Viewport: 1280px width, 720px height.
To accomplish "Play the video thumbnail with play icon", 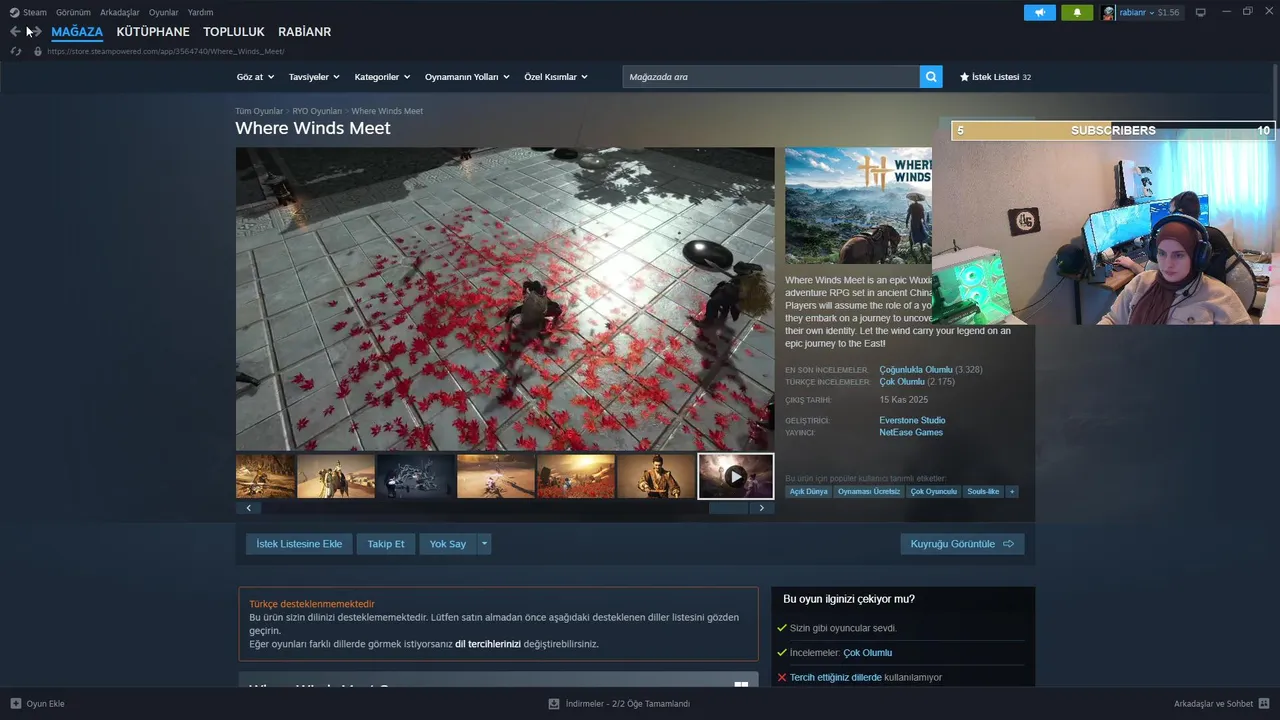I will 735,476.
